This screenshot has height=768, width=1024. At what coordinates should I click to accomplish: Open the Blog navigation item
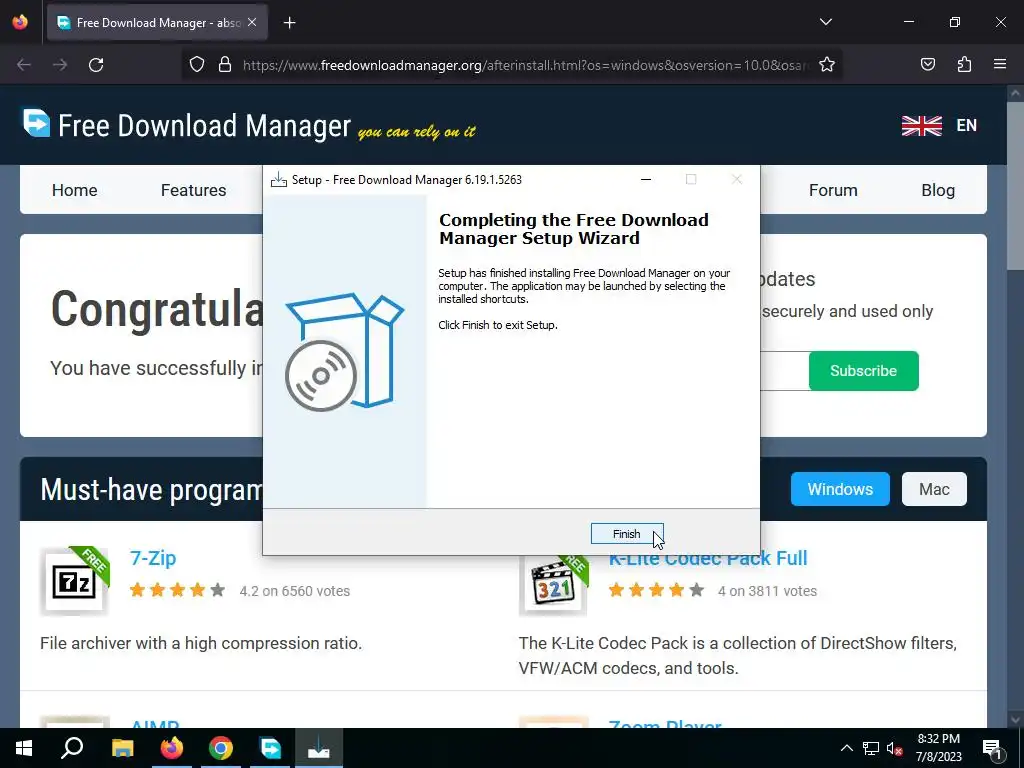point(938,190)
